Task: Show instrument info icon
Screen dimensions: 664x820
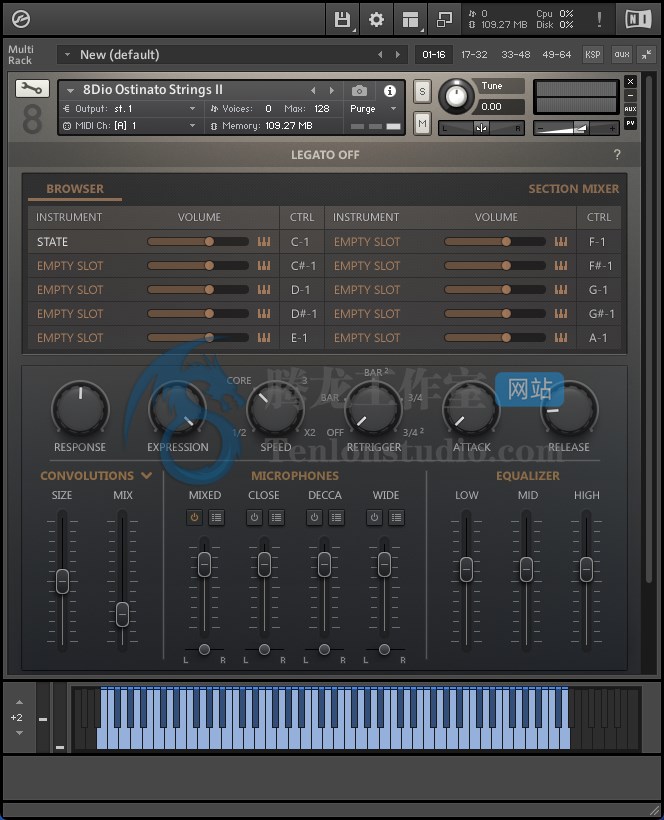Action: [x=390, y=91]
